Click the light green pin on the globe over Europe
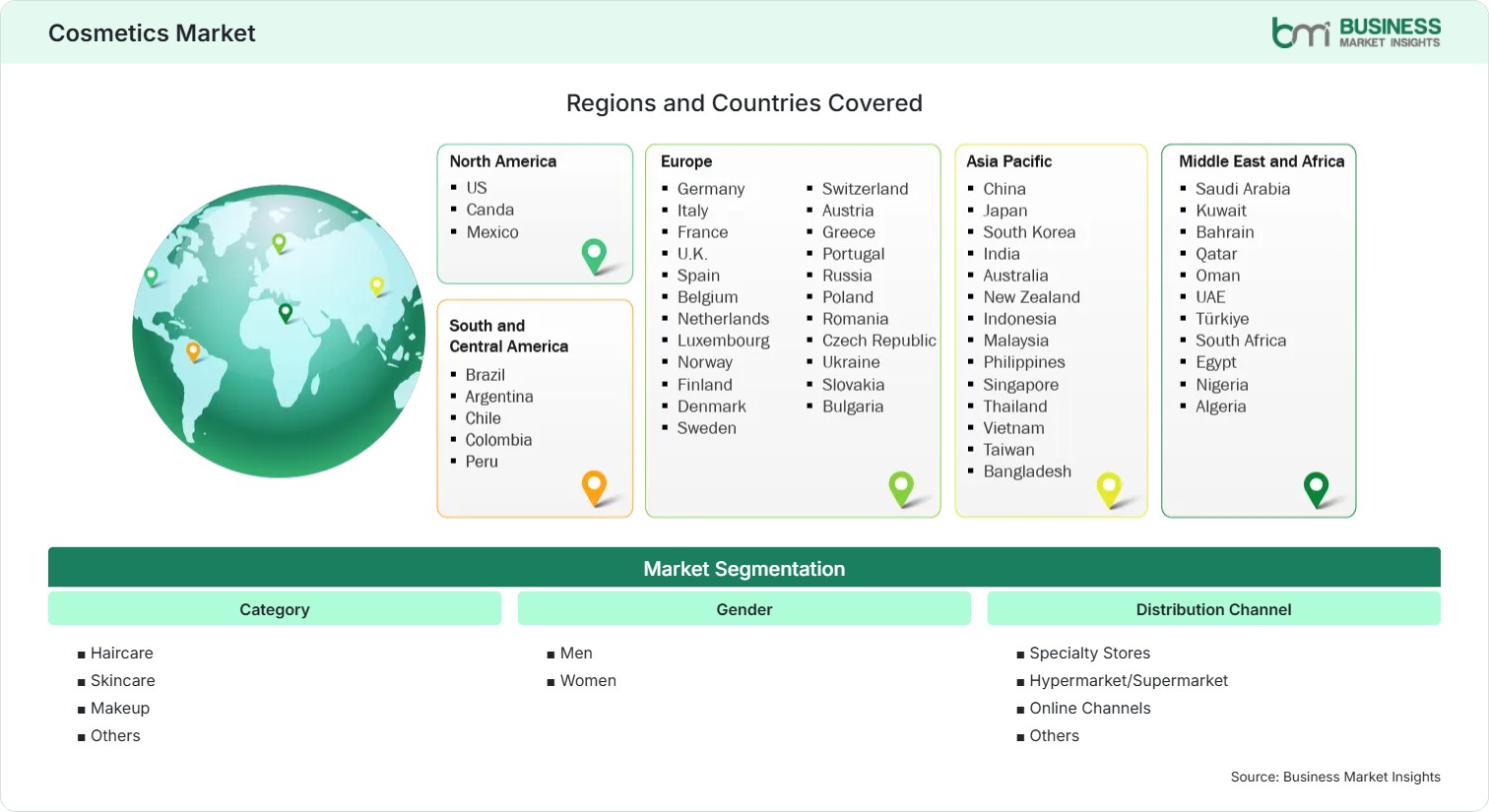Viewport: 1489px width, 812px height. (279, 243)
